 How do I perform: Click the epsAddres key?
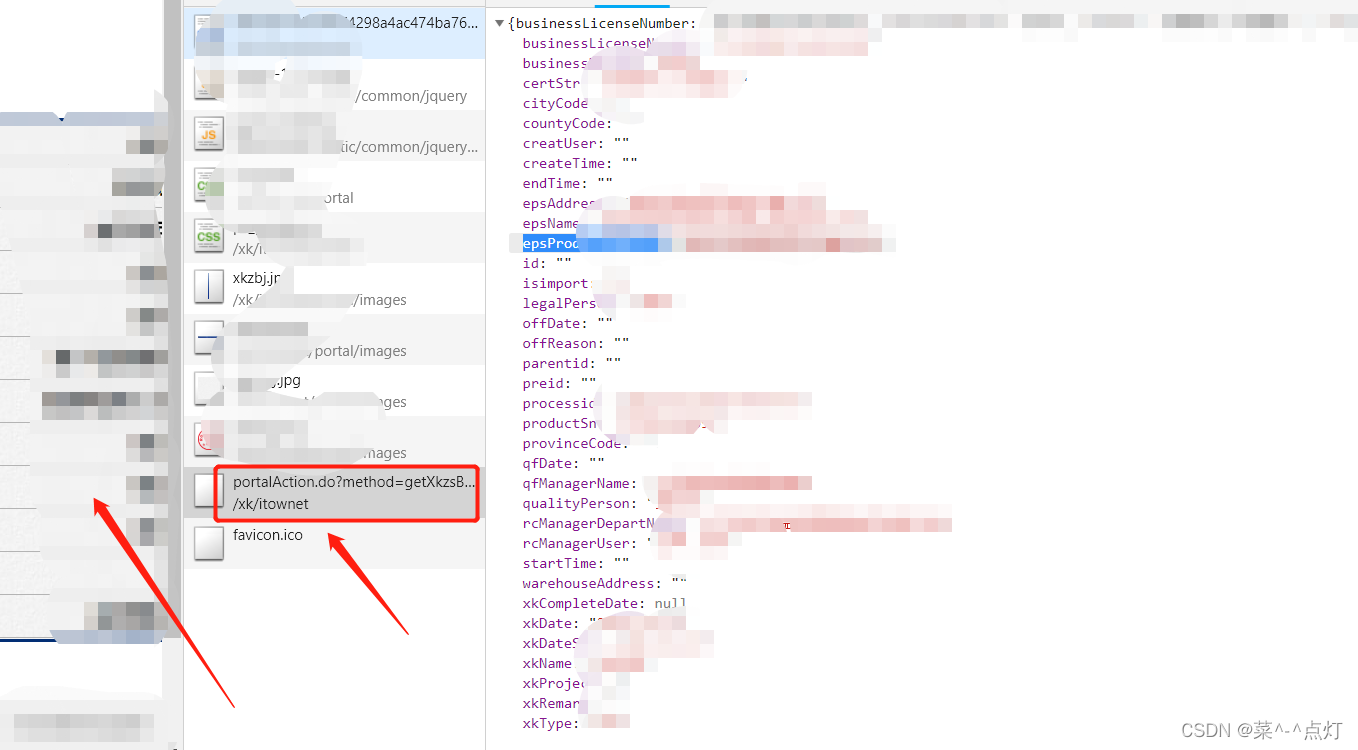[559, 203]
